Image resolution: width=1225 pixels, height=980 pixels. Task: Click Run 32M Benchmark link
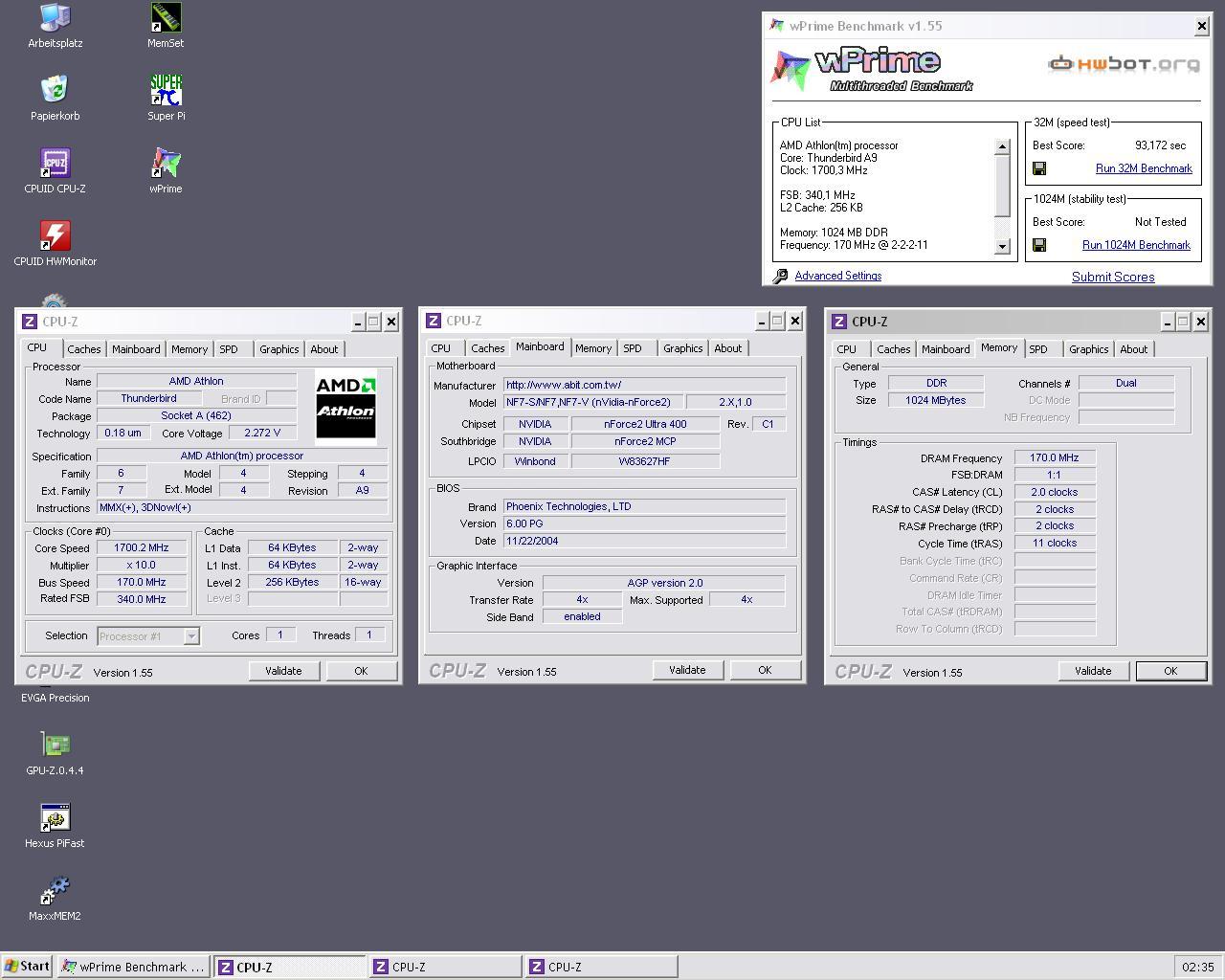(1144, 168)
